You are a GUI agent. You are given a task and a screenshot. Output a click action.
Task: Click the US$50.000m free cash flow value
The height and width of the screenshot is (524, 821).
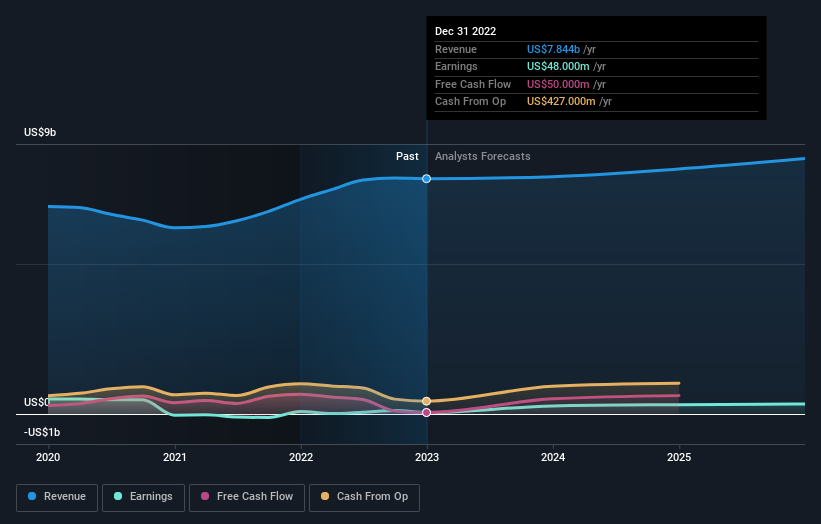(x=558, y=84)
